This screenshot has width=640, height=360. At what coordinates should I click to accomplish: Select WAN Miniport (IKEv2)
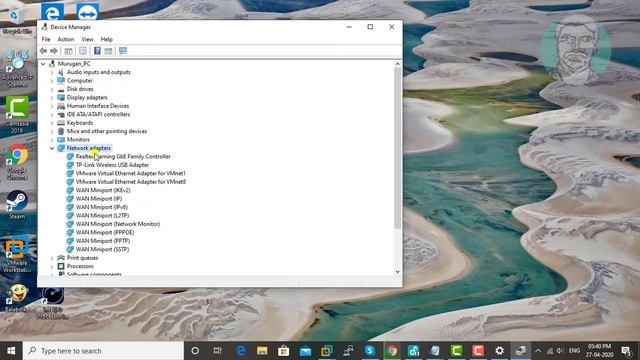[103, 190]
